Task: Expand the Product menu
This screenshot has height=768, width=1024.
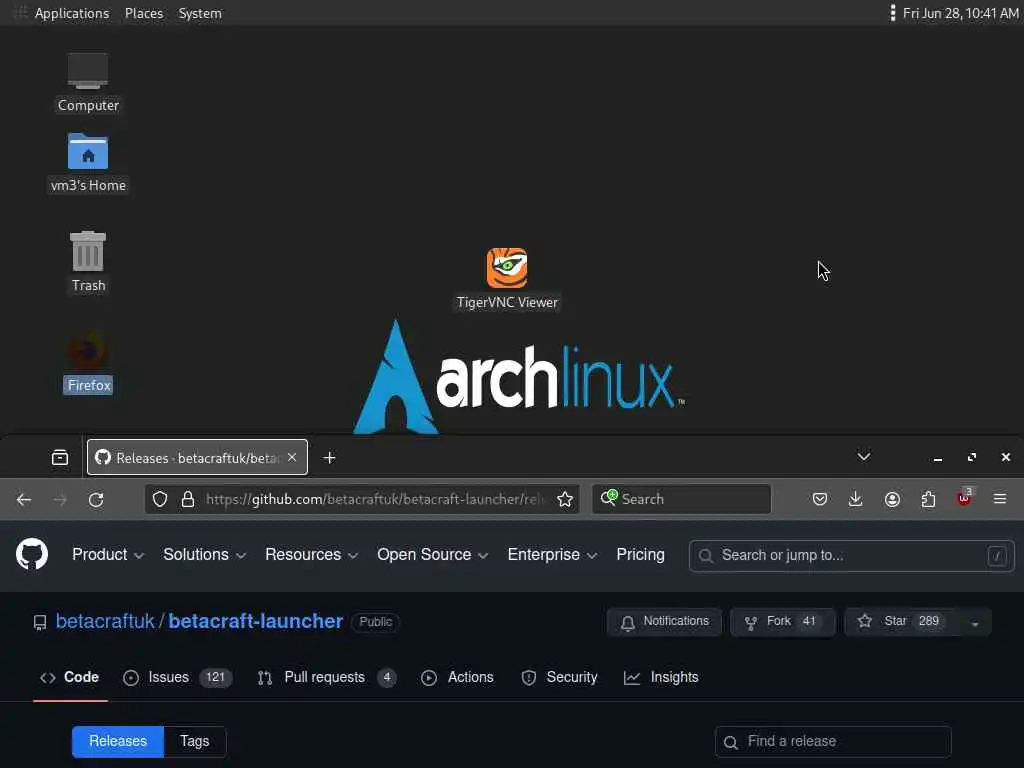Action: 108,554
